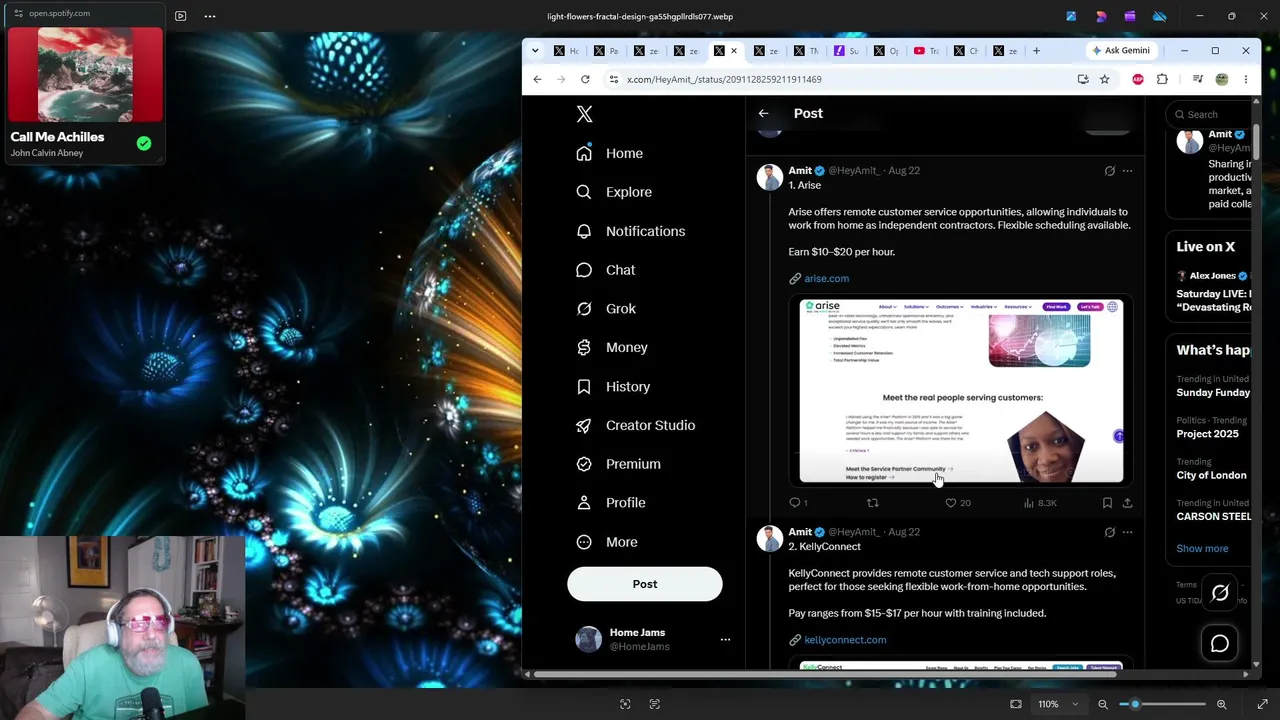Click Chrome's back navigation arrow
This screenshot has height=720, width=1280.
coord(537,79)
